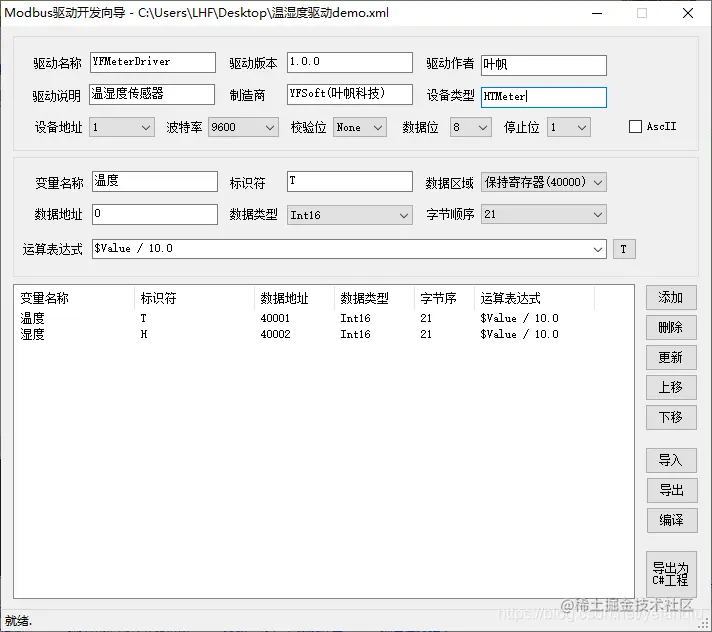Click the 标识符 column header
The image size is (712, 632).
194,298
